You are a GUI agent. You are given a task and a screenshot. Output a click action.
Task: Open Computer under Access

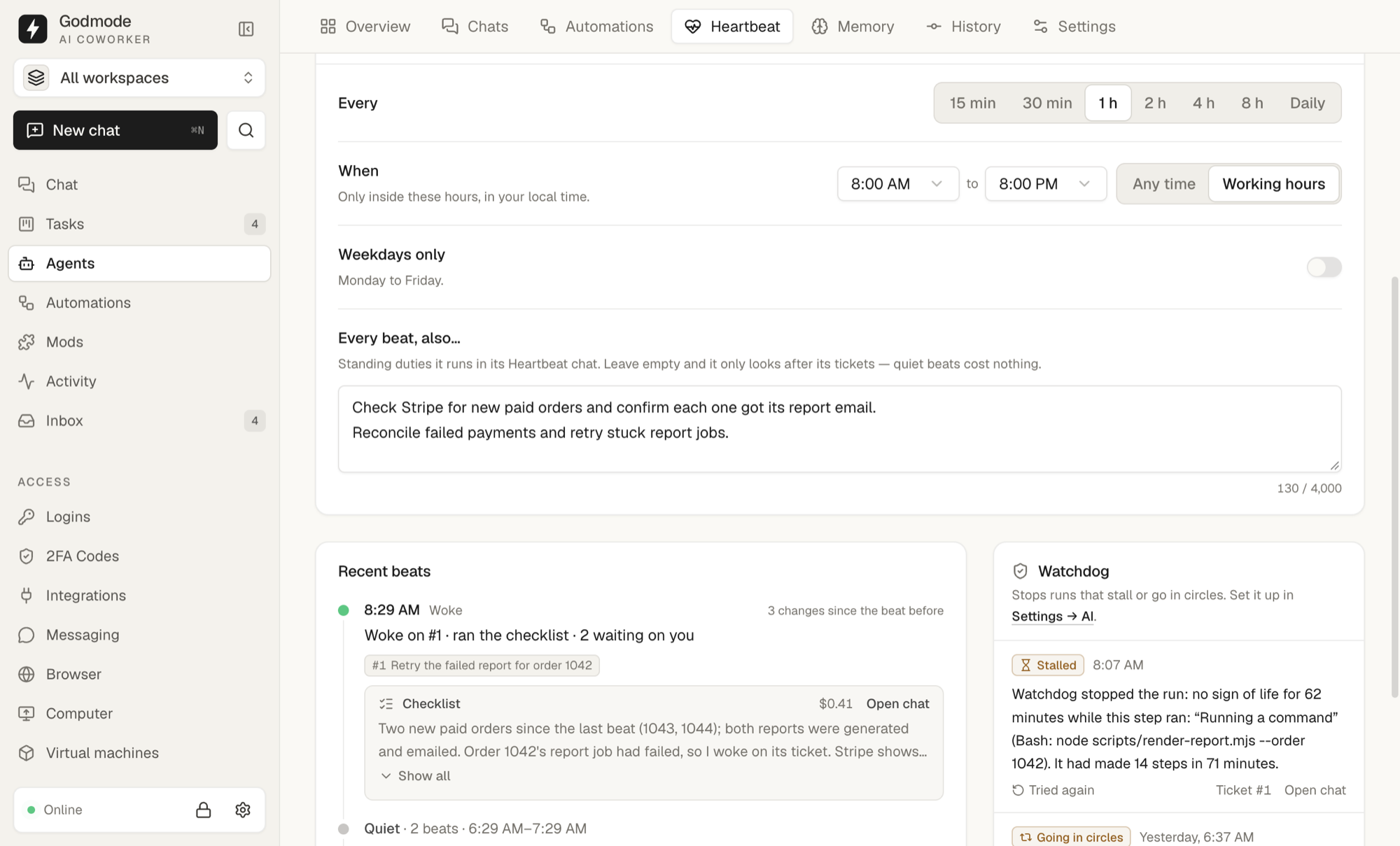(x=139, y=714)
